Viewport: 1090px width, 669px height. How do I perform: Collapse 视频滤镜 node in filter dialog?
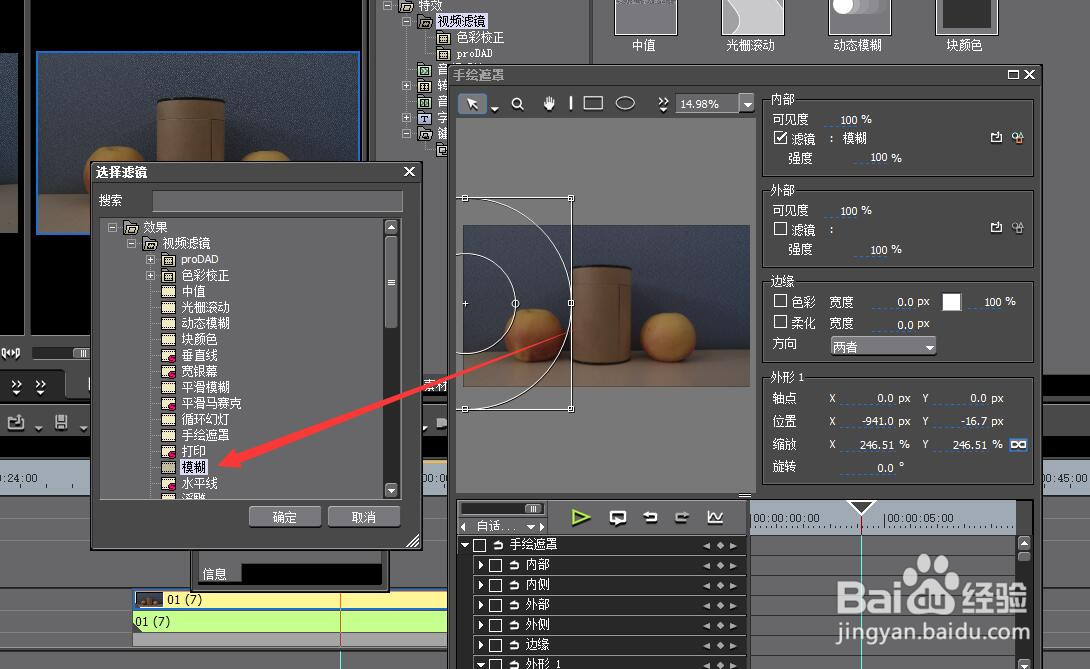131,243
